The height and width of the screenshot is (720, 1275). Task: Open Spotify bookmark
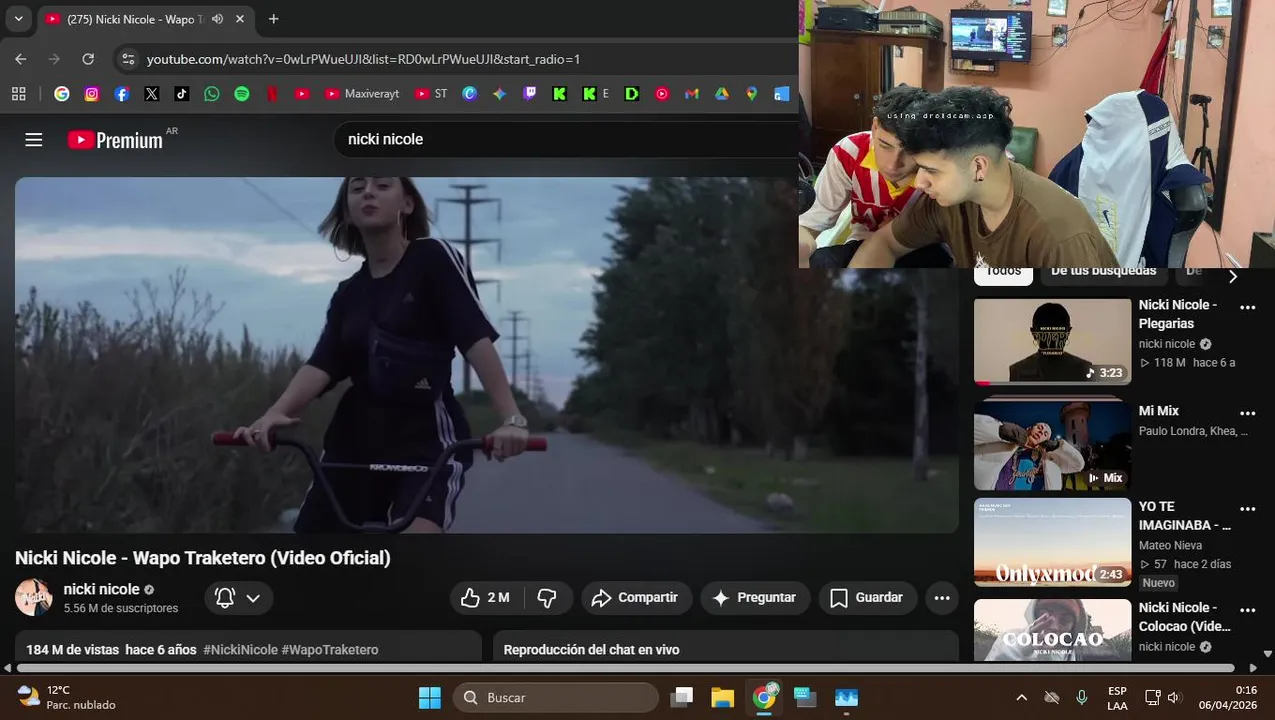241,94
